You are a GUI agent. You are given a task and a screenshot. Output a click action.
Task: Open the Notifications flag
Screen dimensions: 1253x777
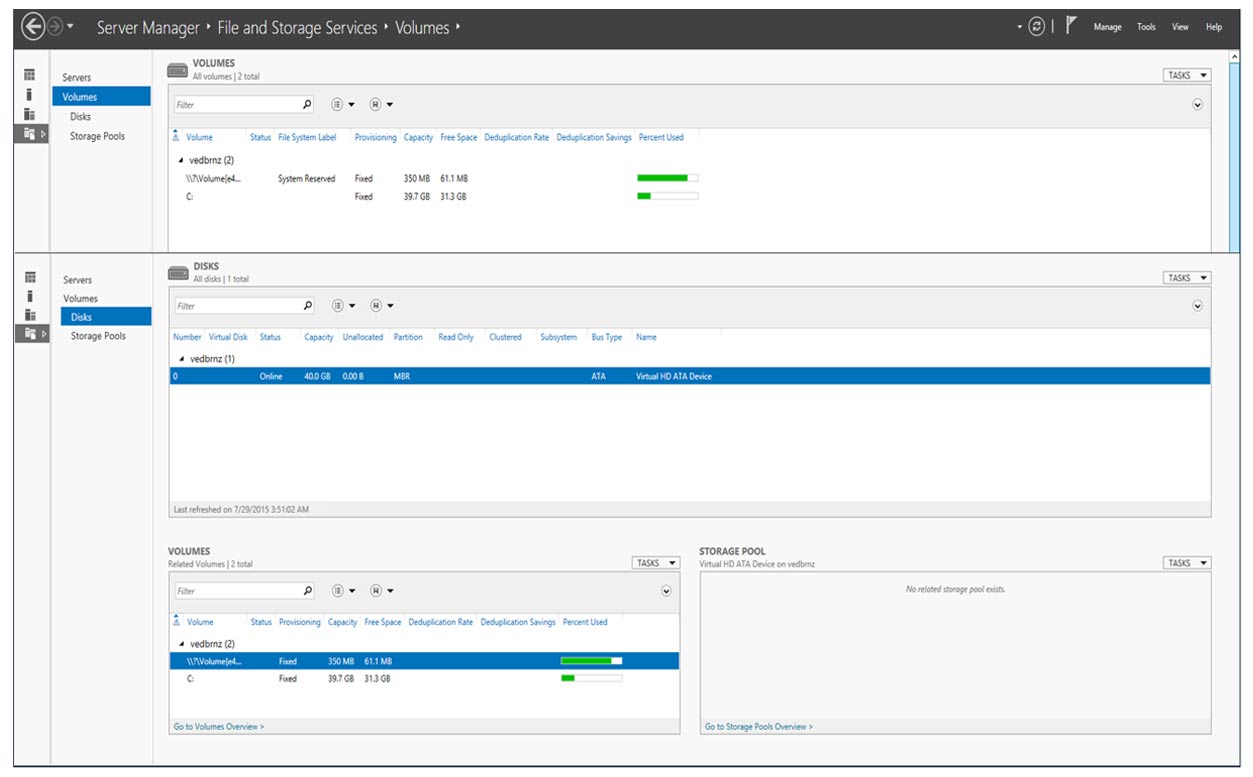coord(1070,26)
